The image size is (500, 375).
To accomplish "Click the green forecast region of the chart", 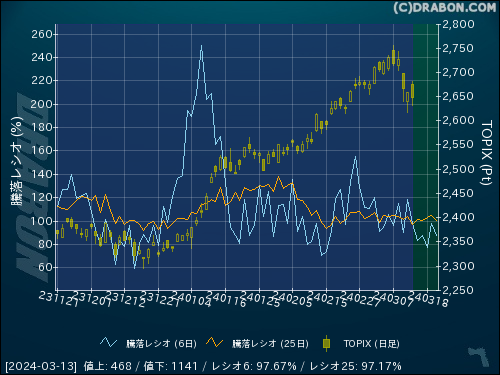I will coord(425,157).
